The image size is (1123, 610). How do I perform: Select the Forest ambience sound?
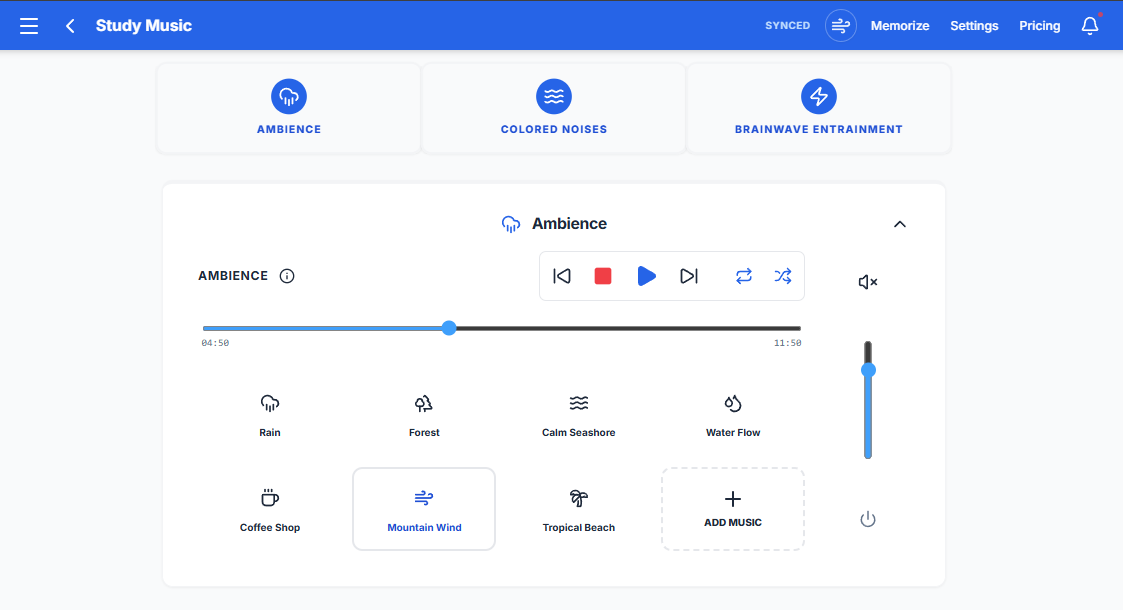424,412
